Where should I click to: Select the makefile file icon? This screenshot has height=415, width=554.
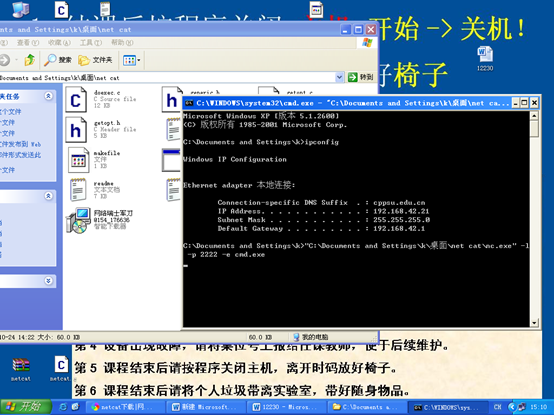[x=78, y=160]
